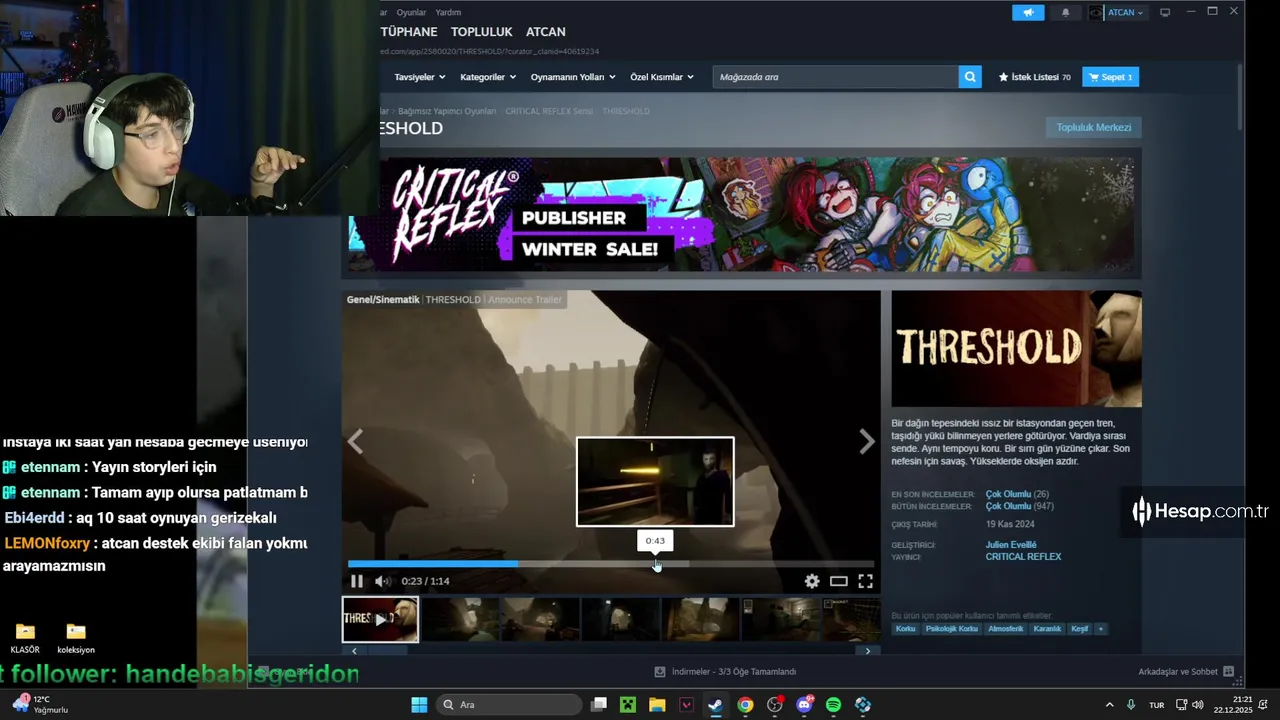Open Julien Eveillé developer link
Viewport: 1280px width, 720px height.
click(1011, 545)
